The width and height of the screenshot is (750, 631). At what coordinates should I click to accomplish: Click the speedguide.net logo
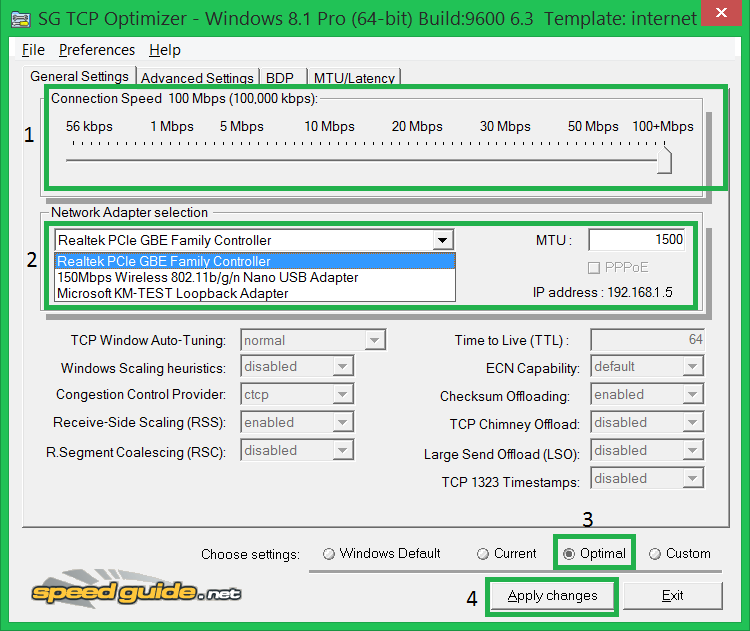pyautogui.click(x=136, y=589)
